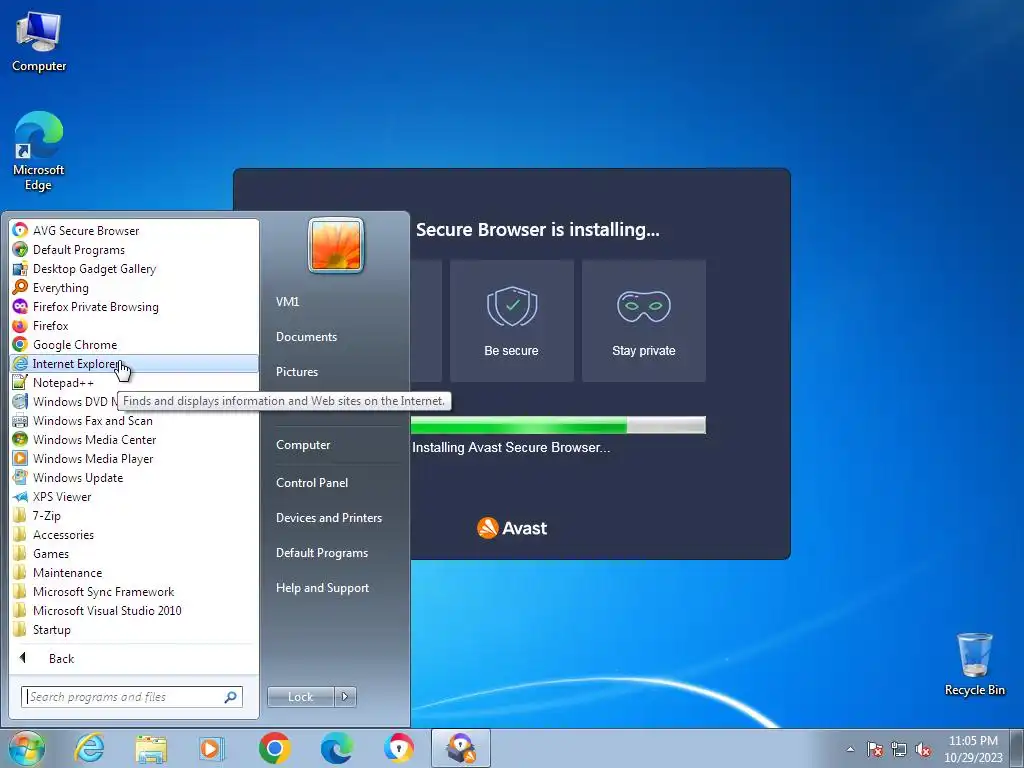Viewport: 1024px width, 768px height.
Task: Click the Be secure card in Avast installer
Action: [511, 321]
